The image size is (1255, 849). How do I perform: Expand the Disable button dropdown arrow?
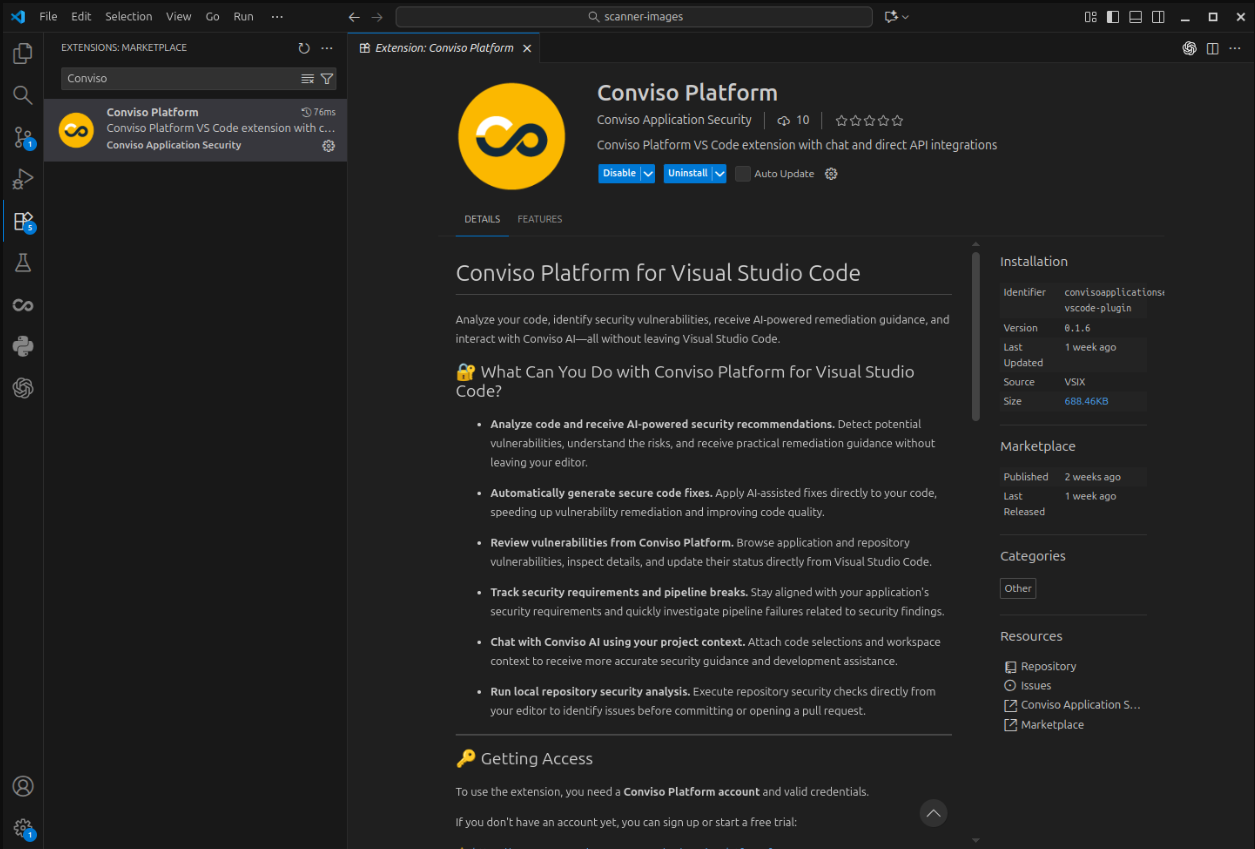tap(648, 174)
